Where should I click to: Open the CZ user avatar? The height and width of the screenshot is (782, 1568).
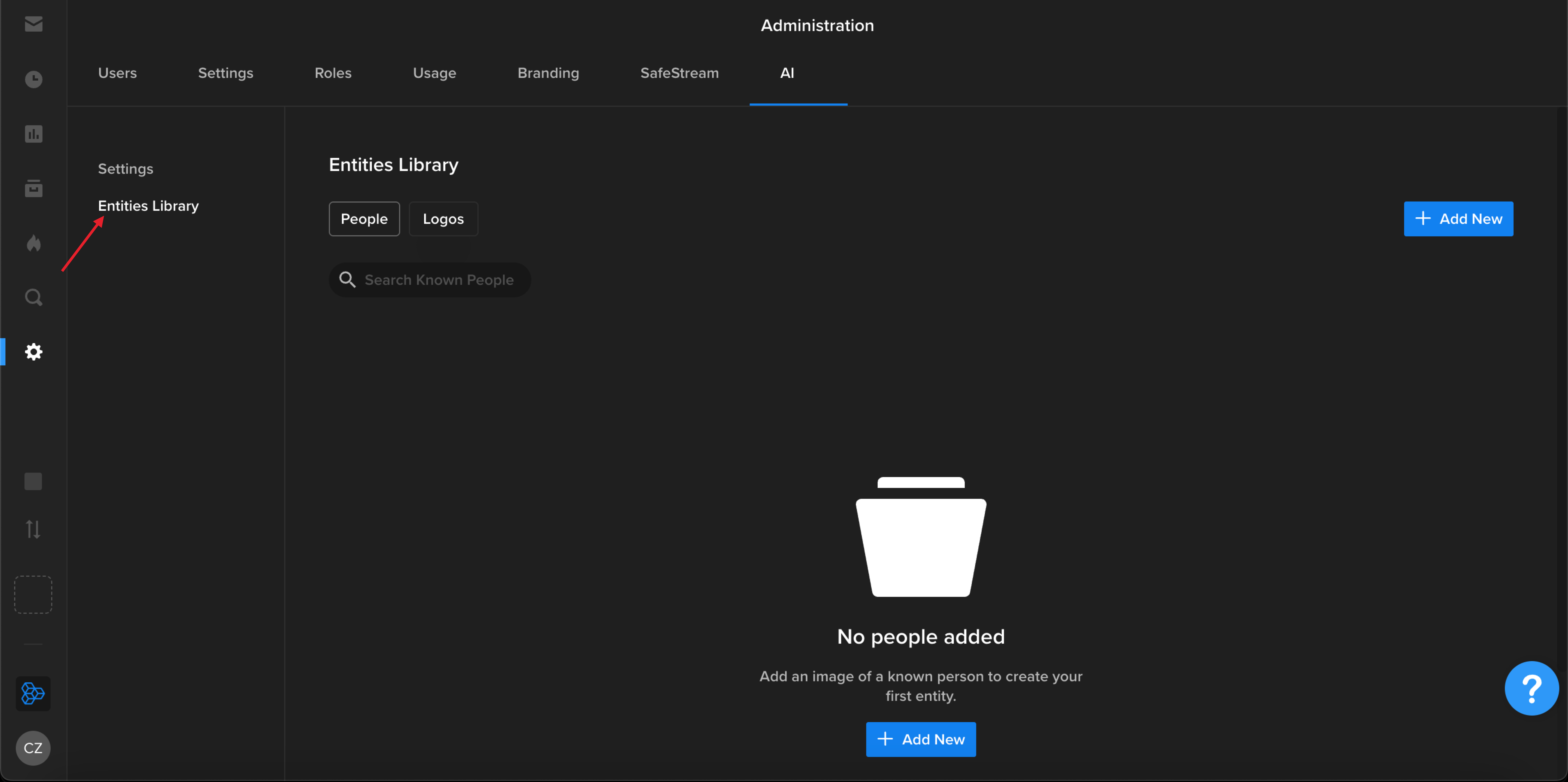tap(33, 748)
